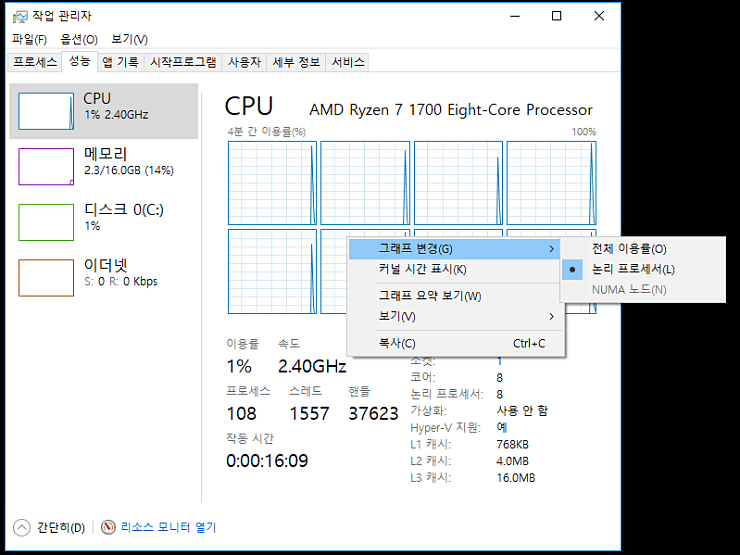The image size is (740, 555).
Task: Click the 논리 프로세서 count label
Action: click(447, 394)
